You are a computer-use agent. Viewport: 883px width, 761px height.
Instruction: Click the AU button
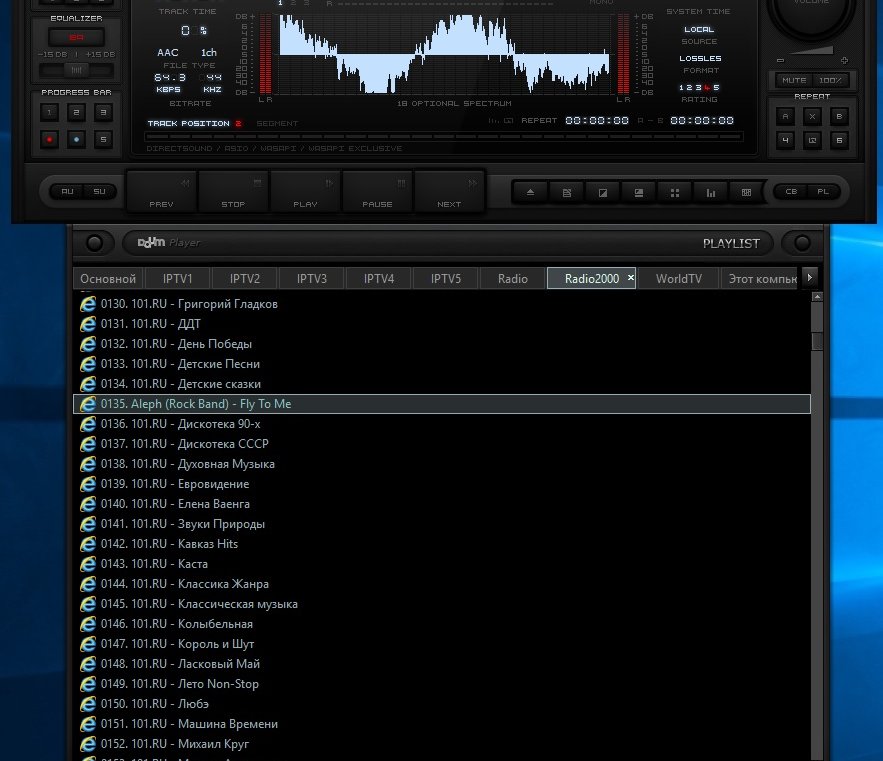pos(68,192)
